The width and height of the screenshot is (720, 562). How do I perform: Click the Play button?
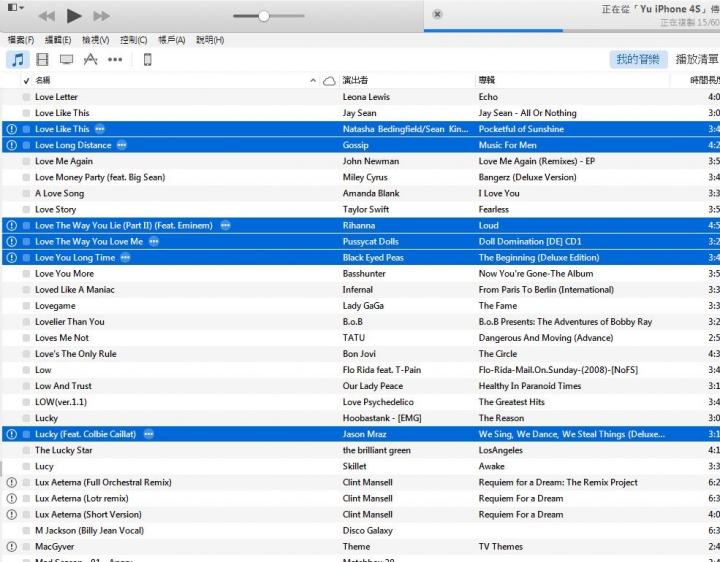coord(73,16)
